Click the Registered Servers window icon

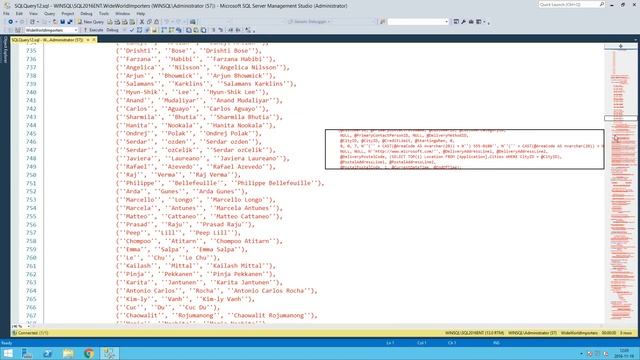(x=456, y=22)
